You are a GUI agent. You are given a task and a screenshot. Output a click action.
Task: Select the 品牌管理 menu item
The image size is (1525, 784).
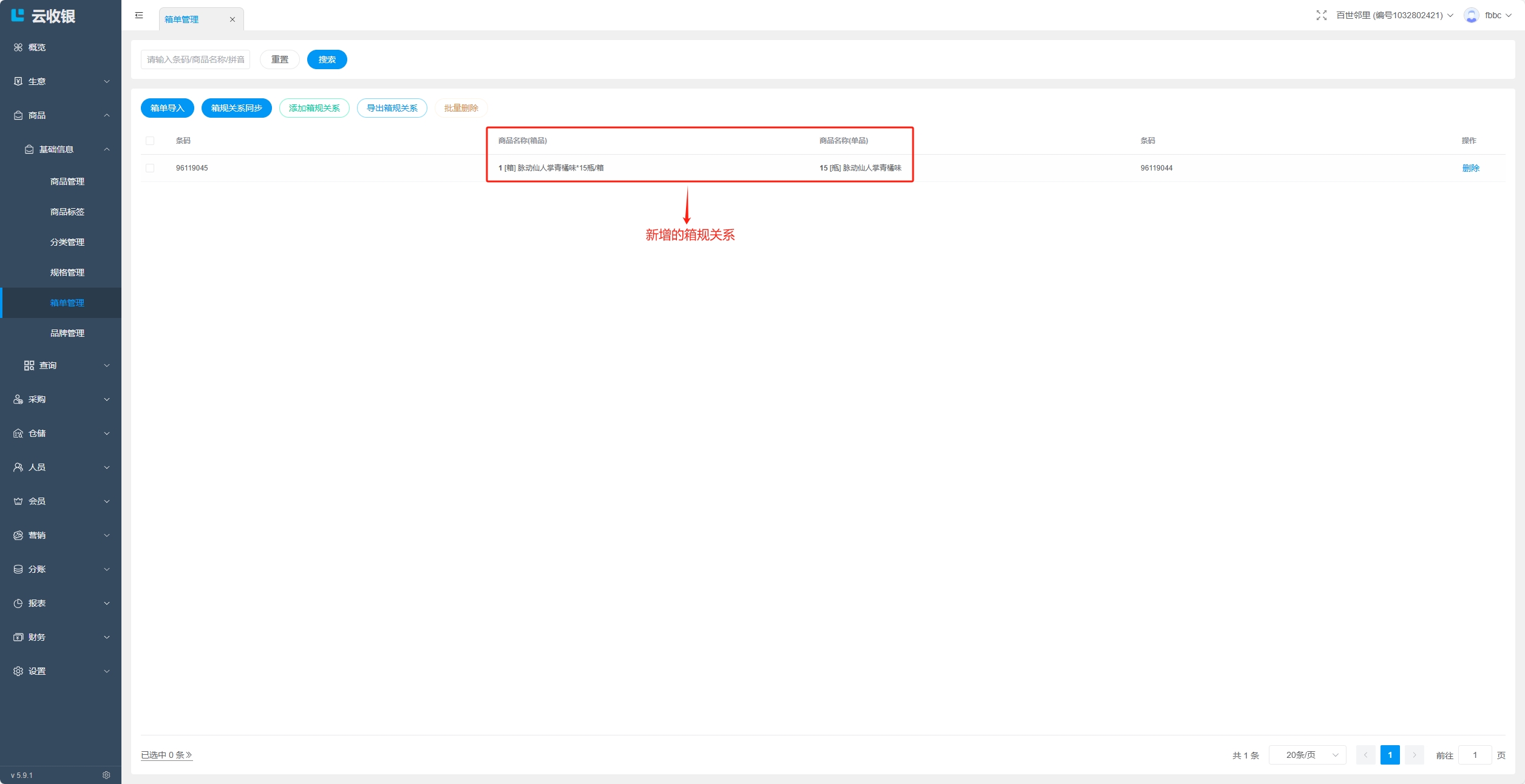67,333
